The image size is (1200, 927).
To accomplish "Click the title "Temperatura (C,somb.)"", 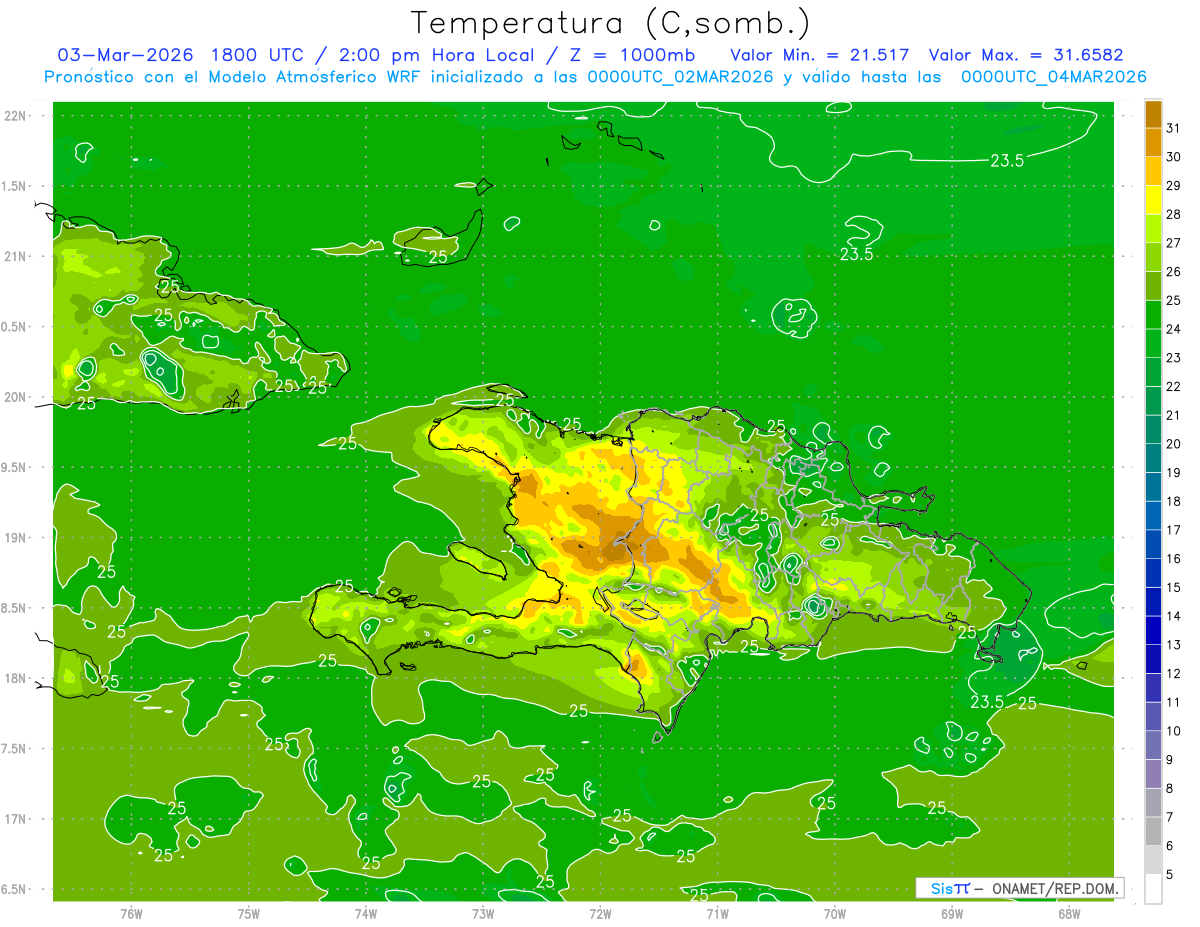I will pos(611,24).
